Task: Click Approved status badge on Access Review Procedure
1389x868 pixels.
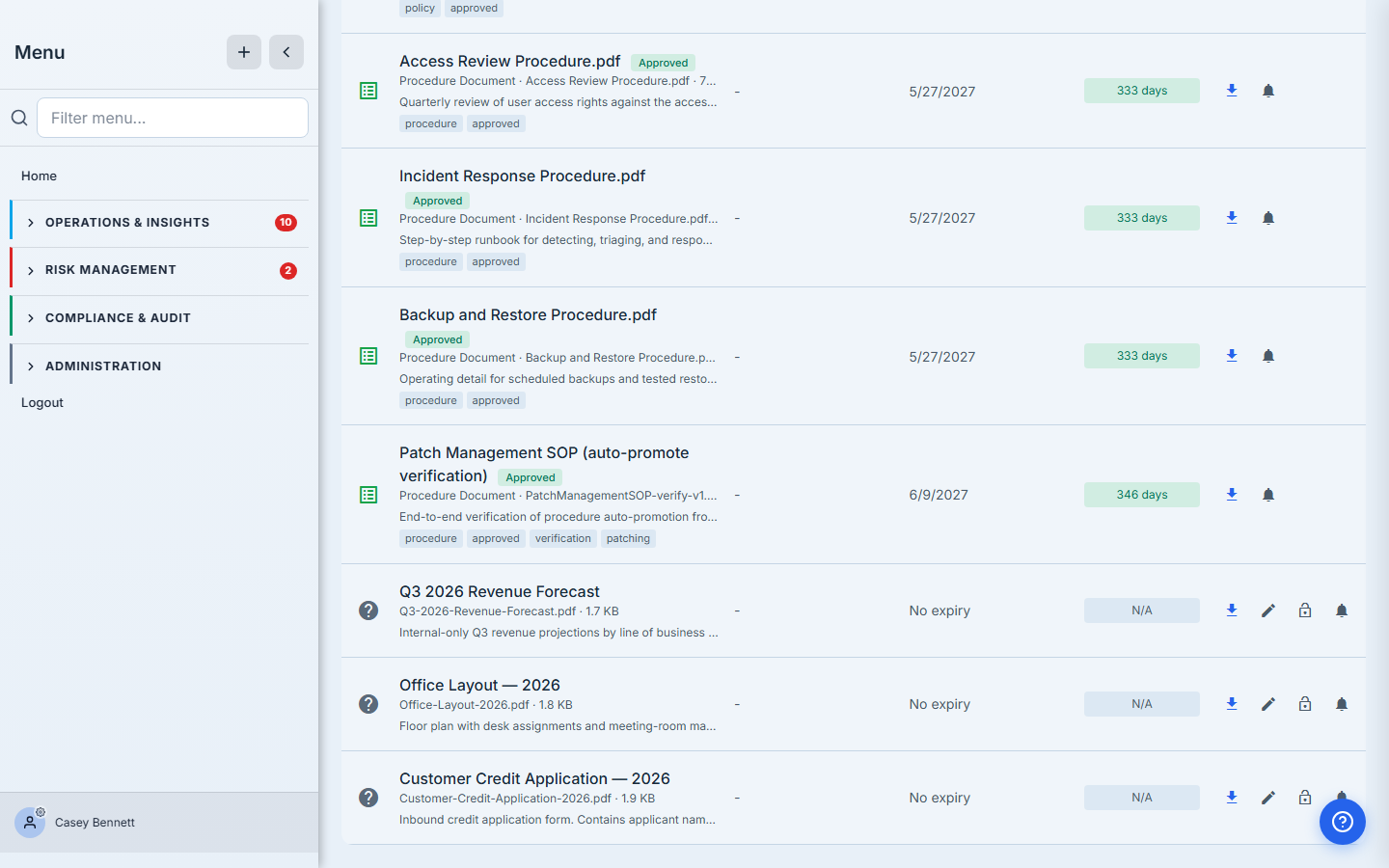Action: click(x=664, y=63)
